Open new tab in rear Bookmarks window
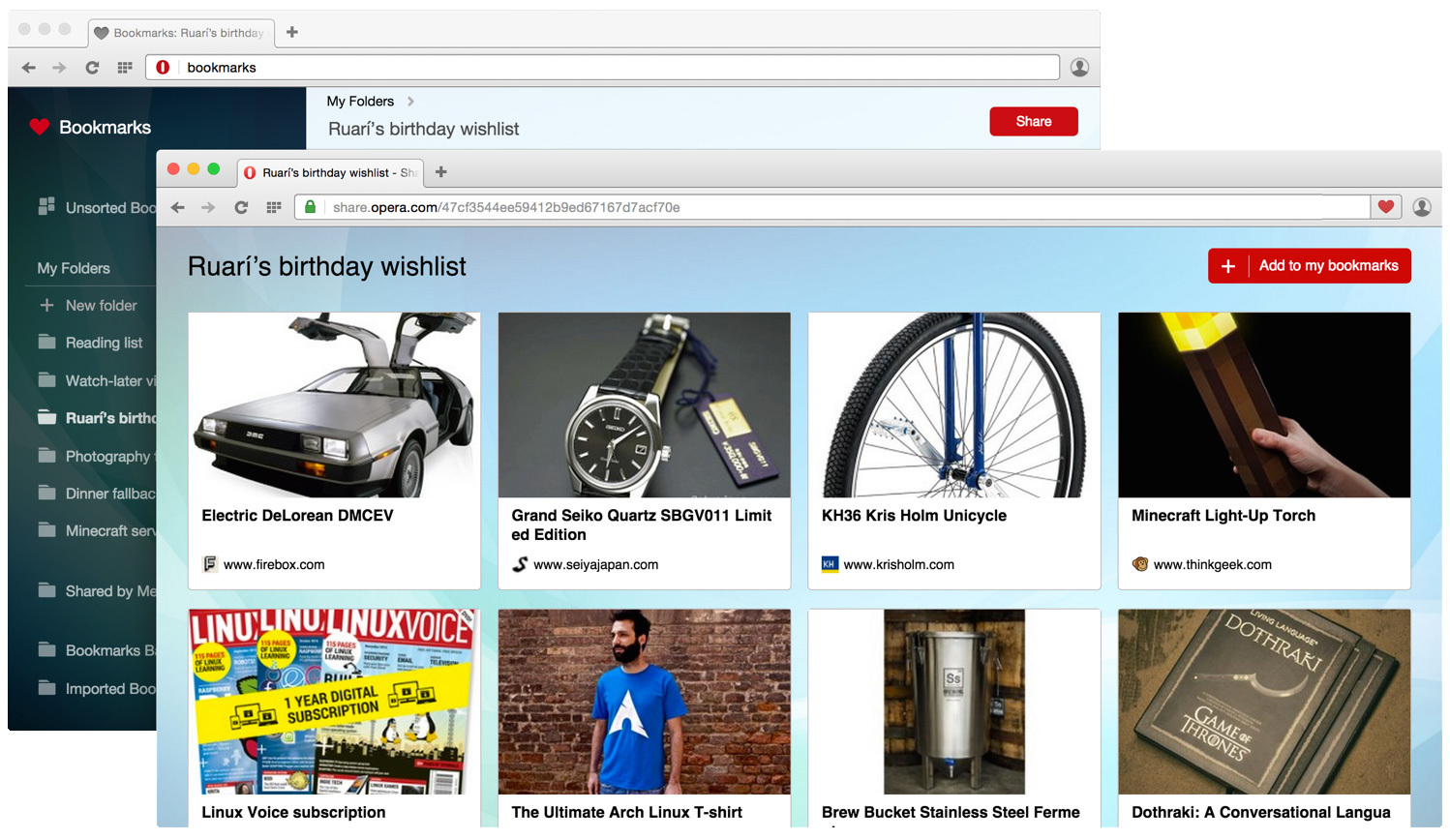Viewport: 1450px width, 840px height. (x=291, y=32)
